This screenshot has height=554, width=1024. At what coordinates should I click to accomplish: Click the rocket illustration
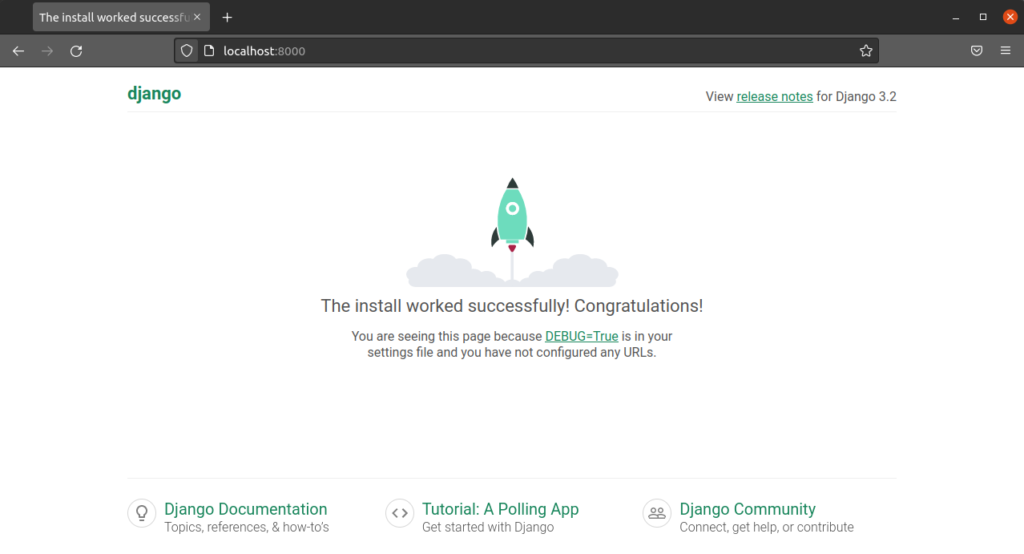[x=512, y=215]
